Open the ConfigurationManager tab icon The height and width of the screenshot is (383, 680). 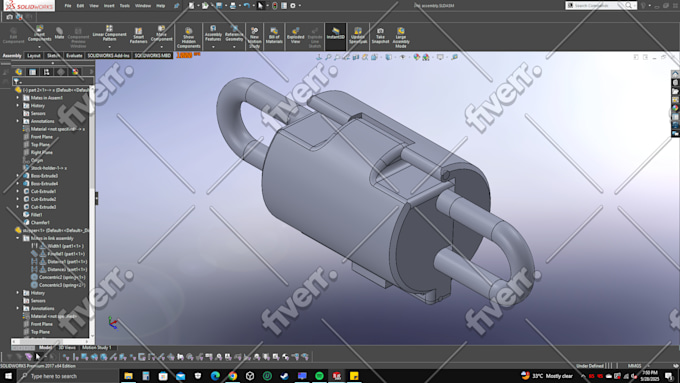(46, 72)
